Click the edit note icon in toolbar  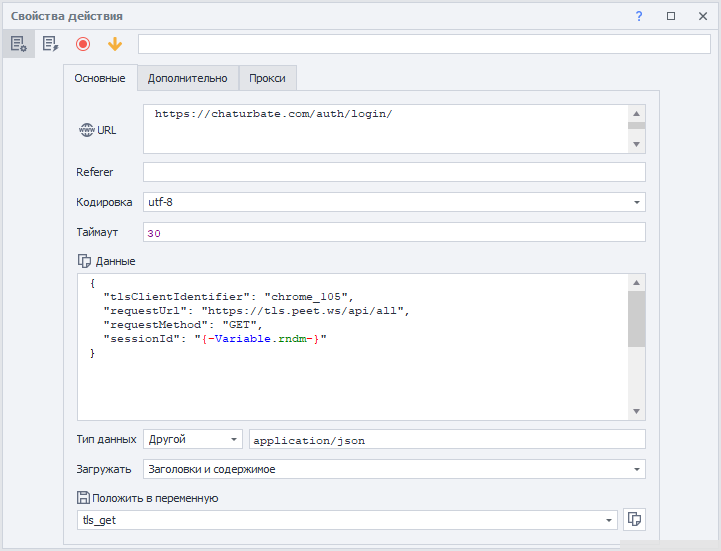(50, 44)
